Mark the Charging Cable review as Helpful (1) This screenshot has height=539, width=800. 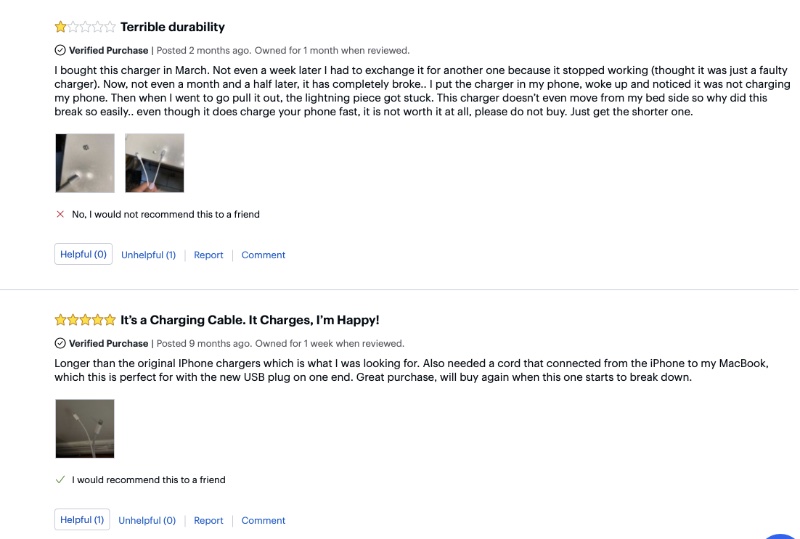(82, 520)
